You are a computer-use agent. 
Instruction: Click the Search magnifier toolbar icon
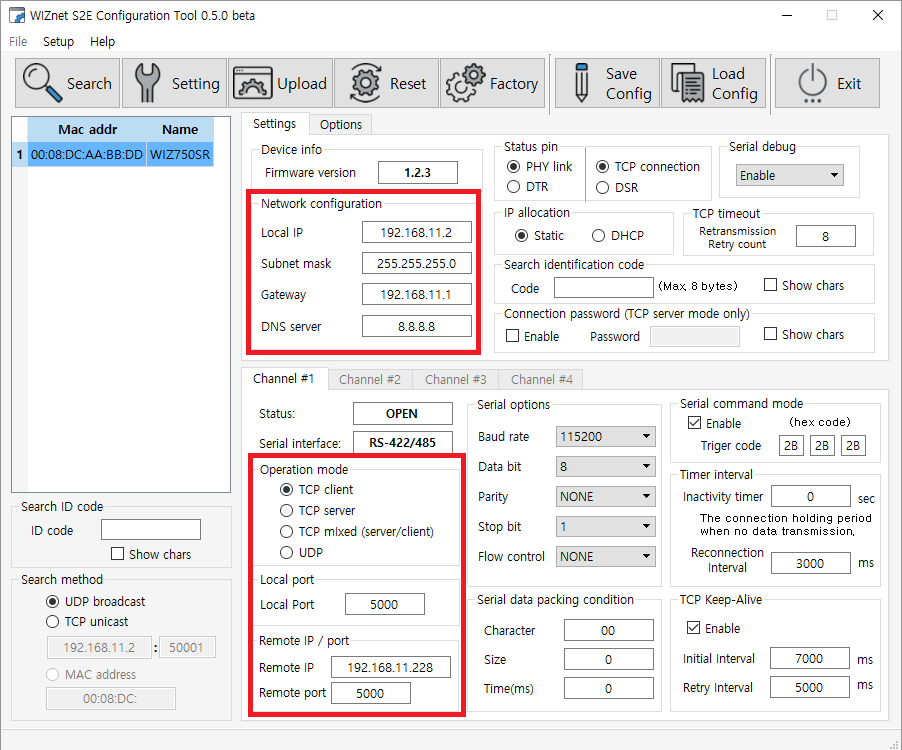tap(42, 83)
